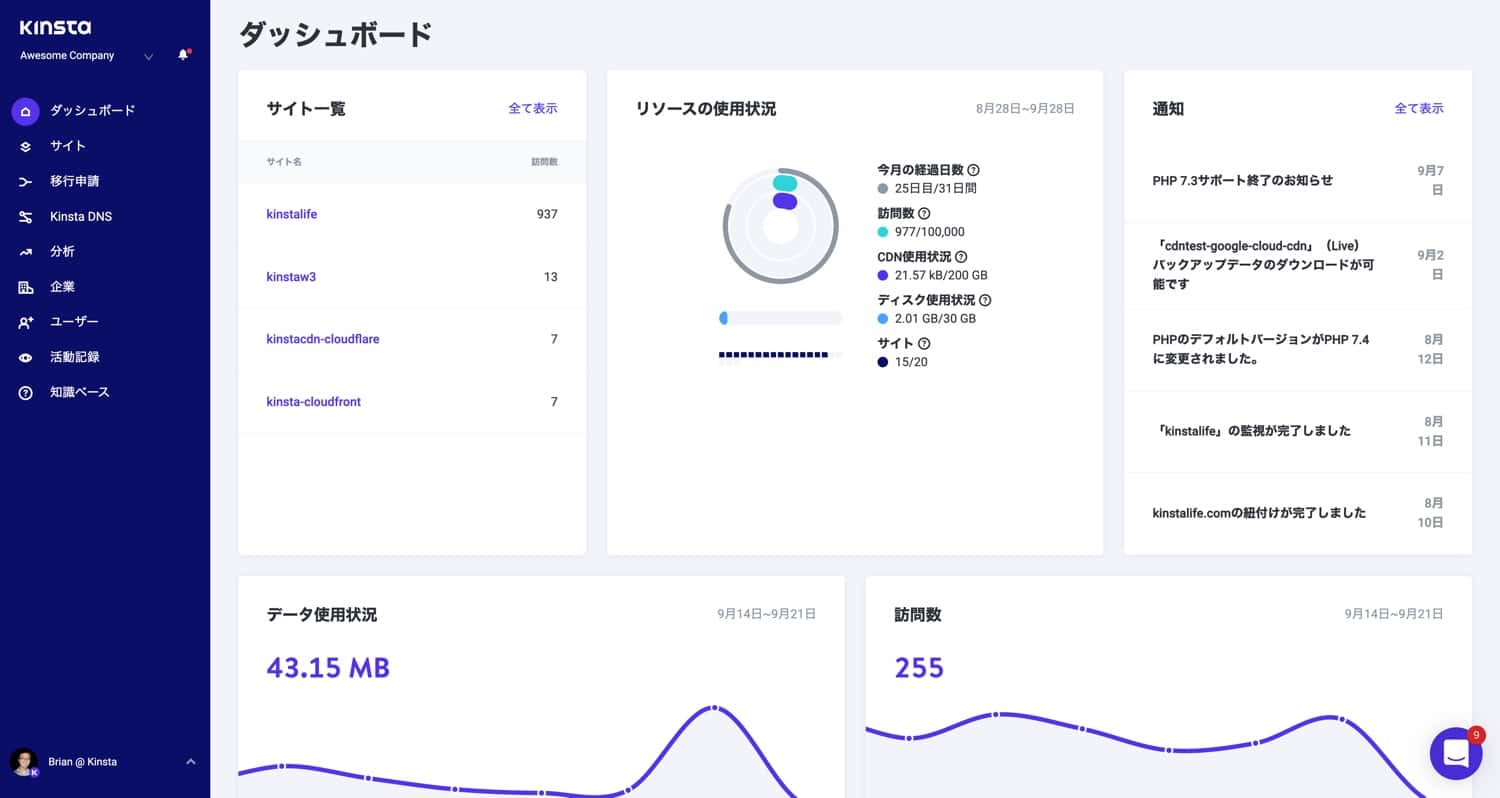Click 全て表示 in the 通知 card
This screenshot has height=798, width=1500.
click(1418, 109)
